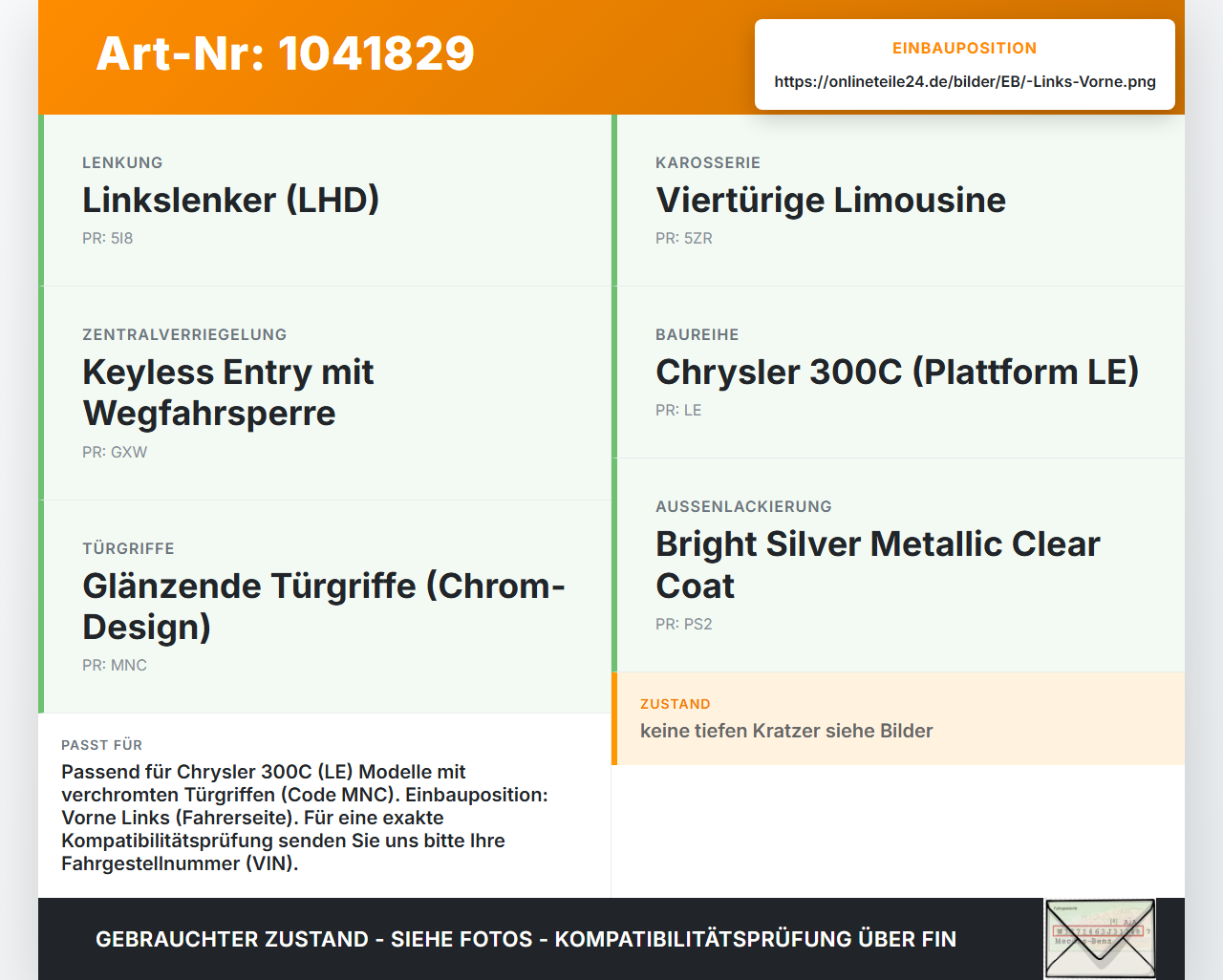Click PR: 5I8 code

(107, 238)
